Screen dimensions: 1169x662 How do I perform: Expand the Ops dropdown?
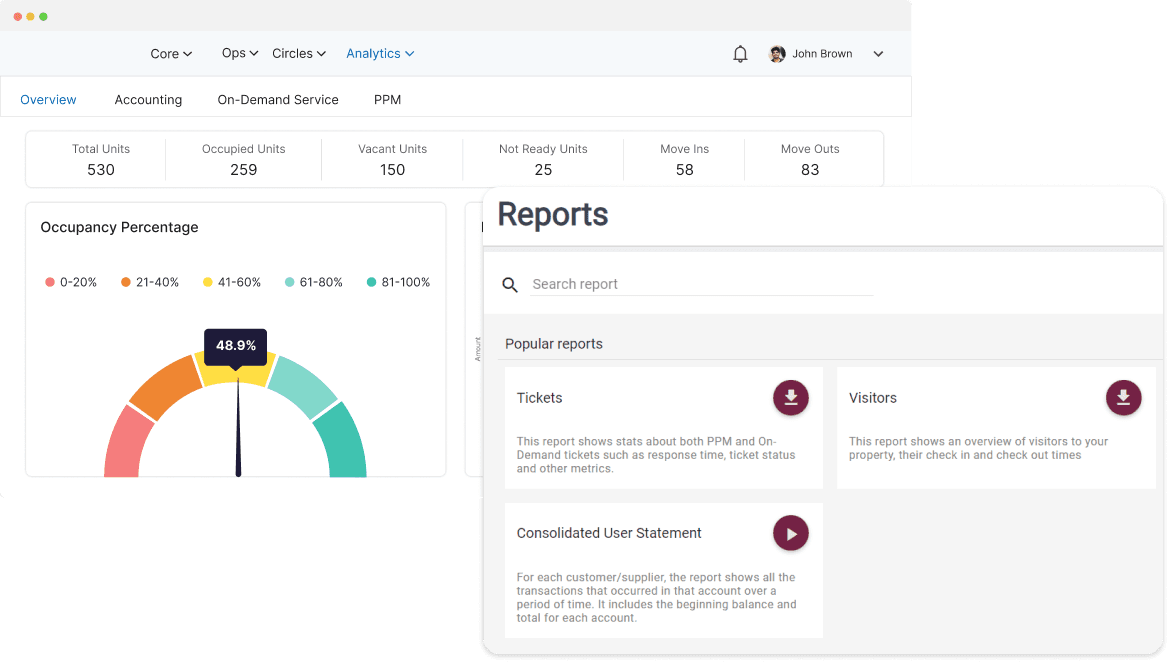[x=239, y=53]
